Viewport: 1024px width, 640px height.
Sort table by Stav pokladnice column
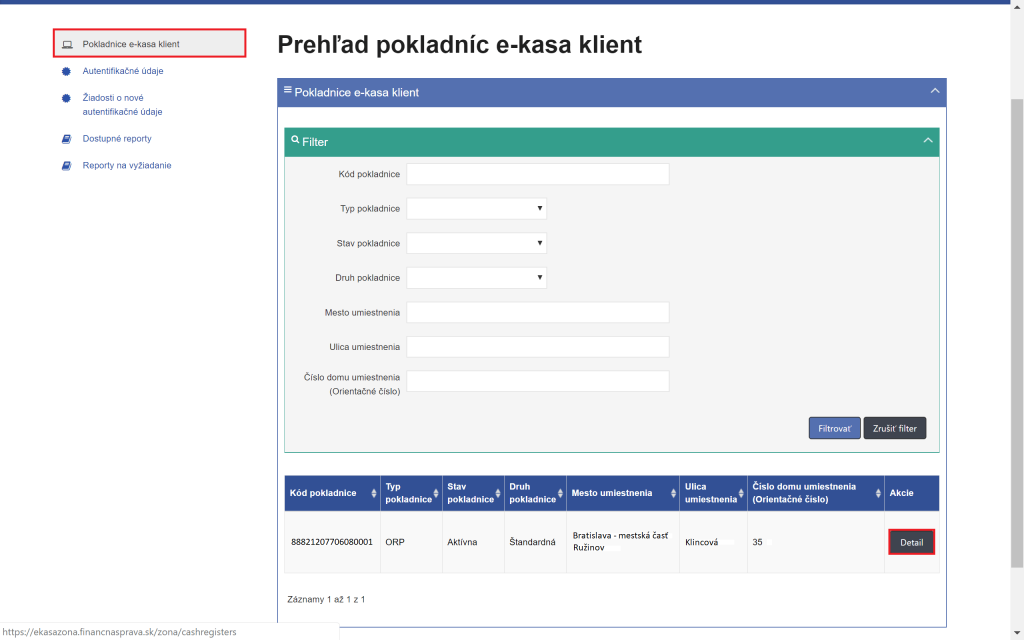pos(473,493)
